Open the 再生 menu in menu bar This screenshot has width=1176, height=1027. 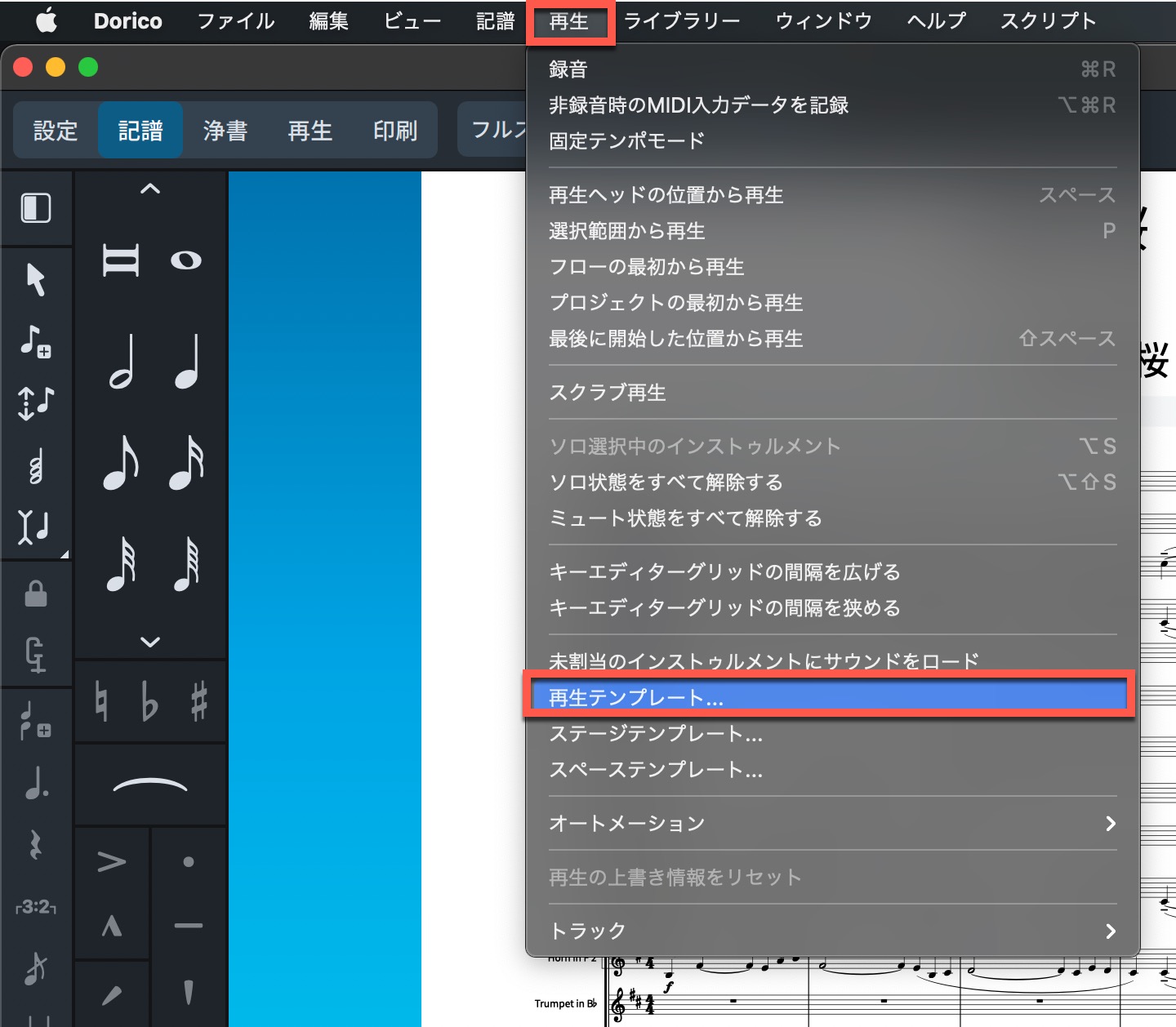(x=569, y=21)
